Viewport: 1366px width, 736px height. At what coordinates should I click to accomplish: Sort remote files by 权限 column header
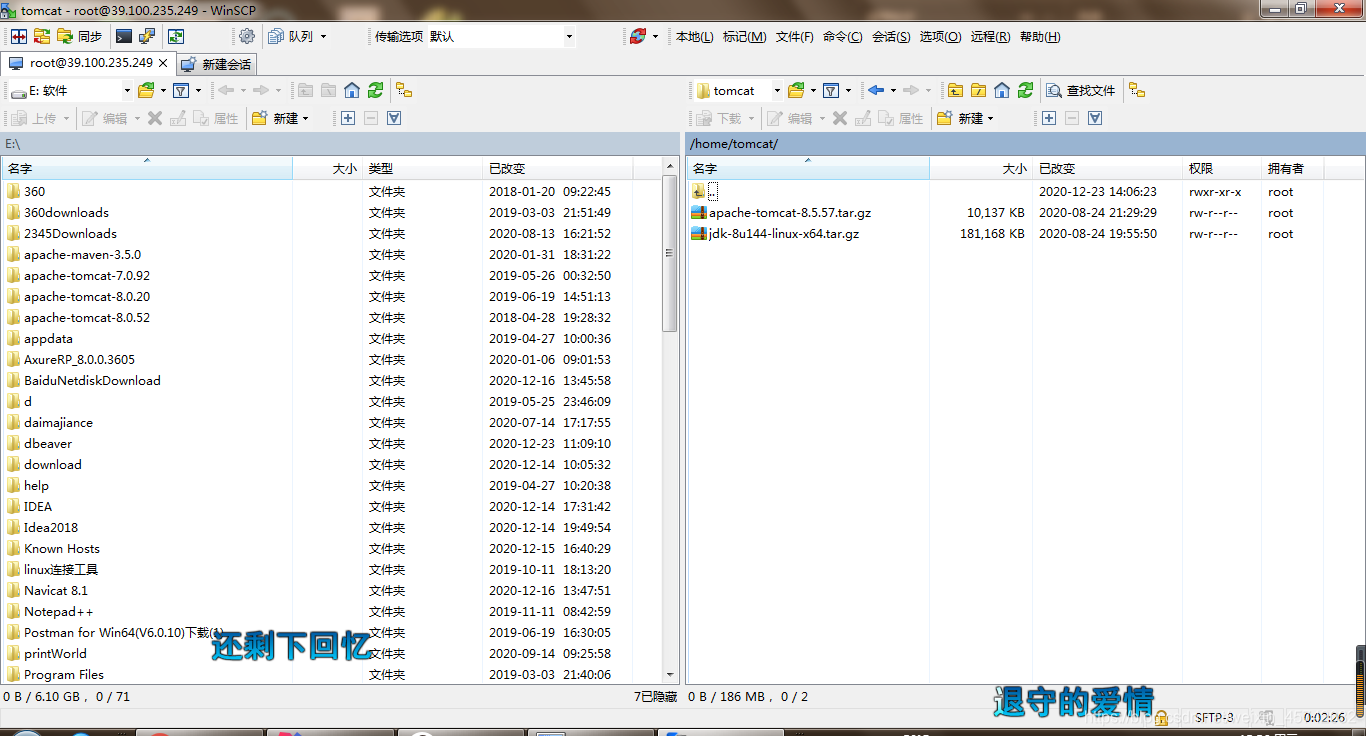pos(1221,168)
